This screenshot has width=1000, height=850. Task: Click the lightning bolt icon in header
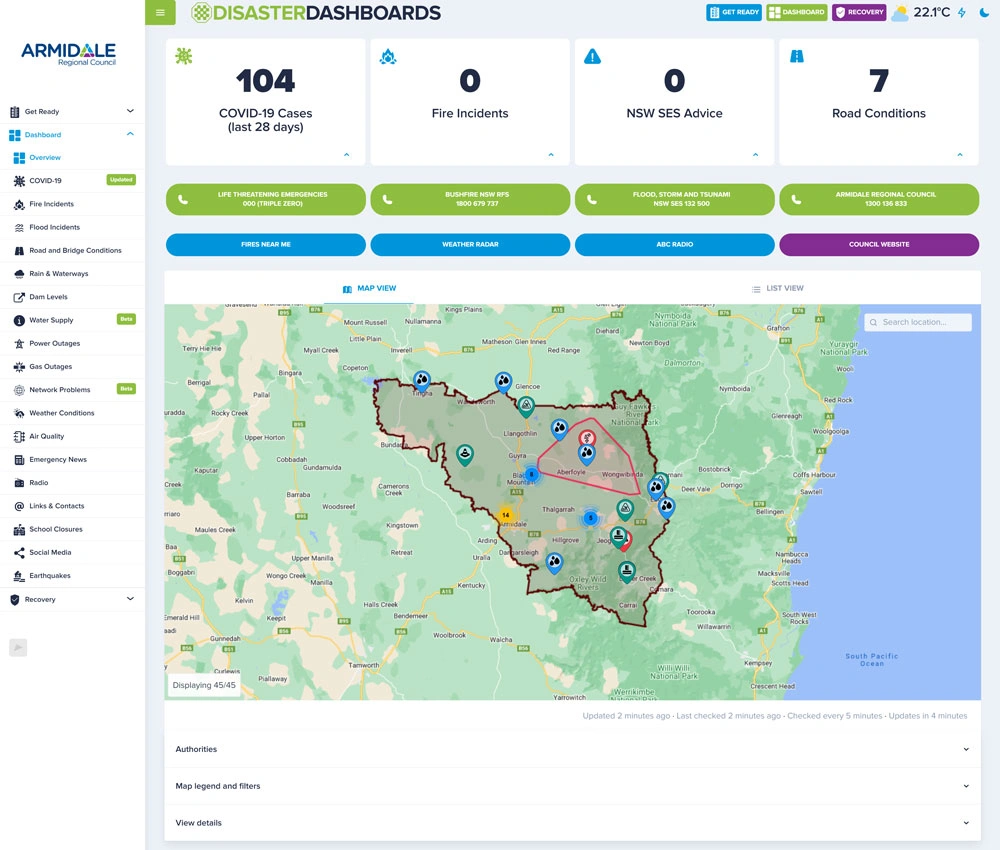pyautogui.click(x=962, y=13)
